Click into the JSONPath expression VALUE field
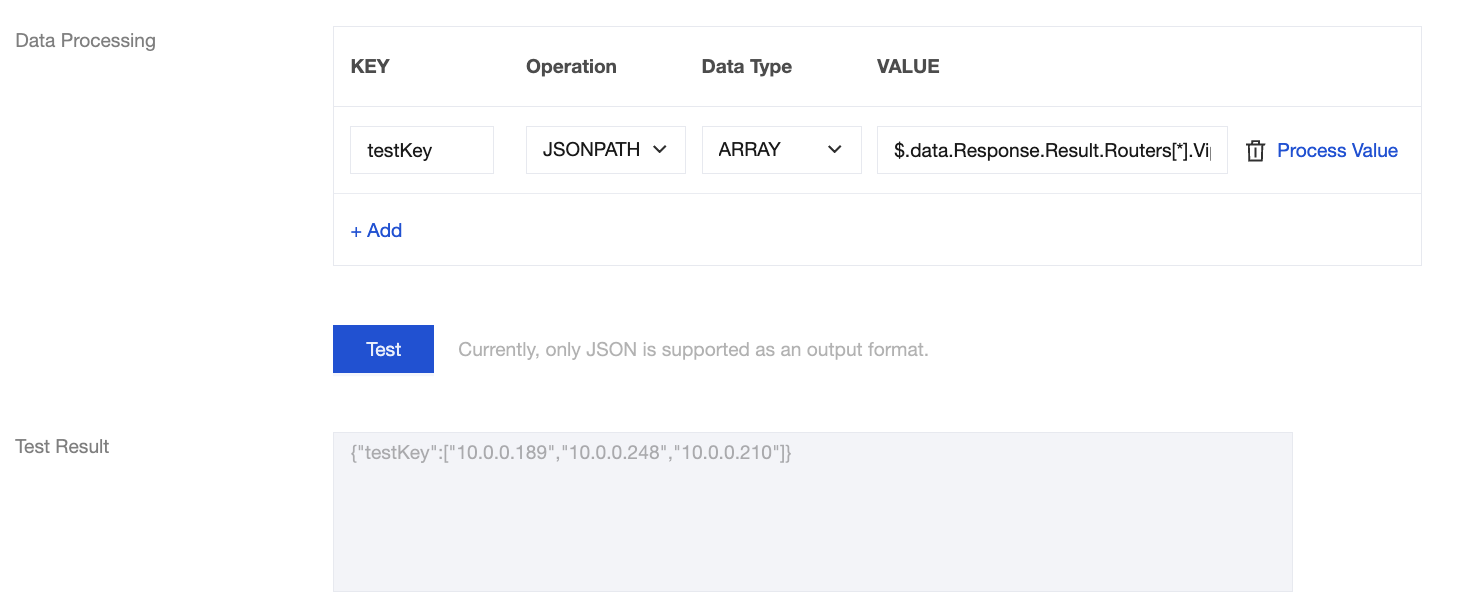Viewport: 1472px width, 614px height. click(1051, 150)
